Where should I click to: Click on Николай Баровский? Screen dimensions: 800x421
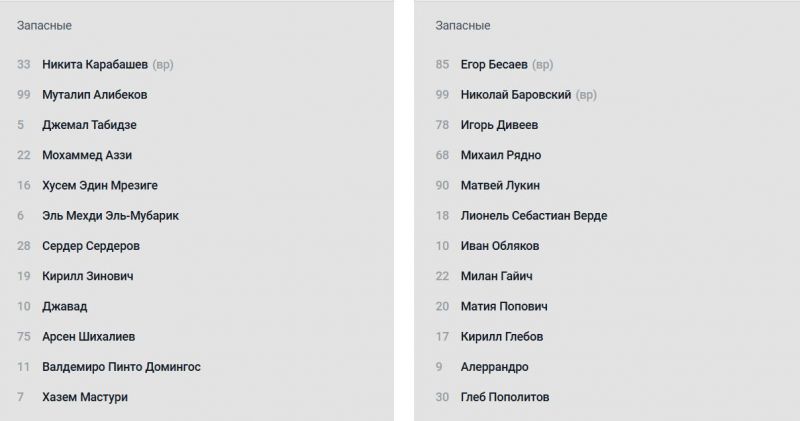516,95
